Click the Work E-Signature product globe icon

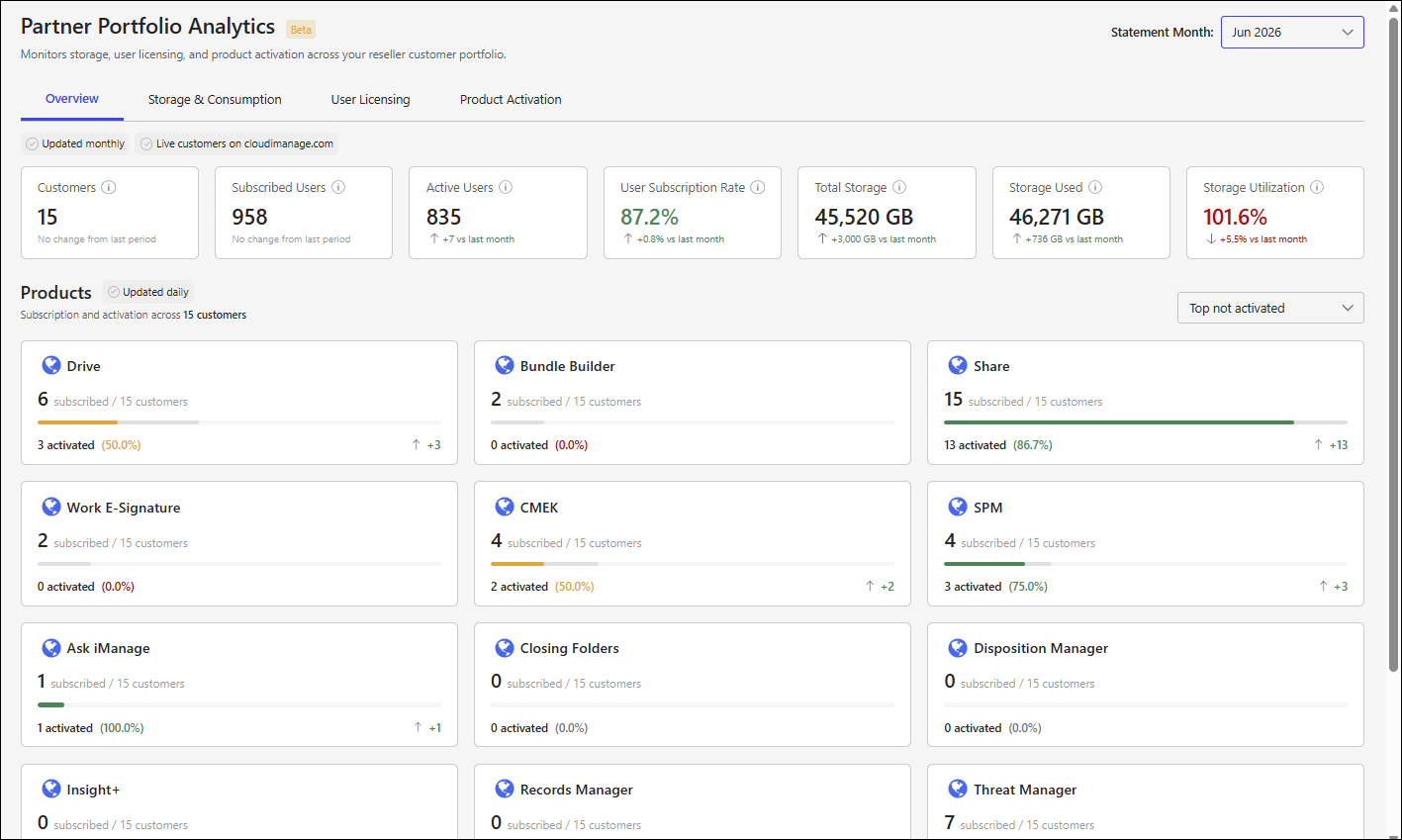click(x=51, y=507)
